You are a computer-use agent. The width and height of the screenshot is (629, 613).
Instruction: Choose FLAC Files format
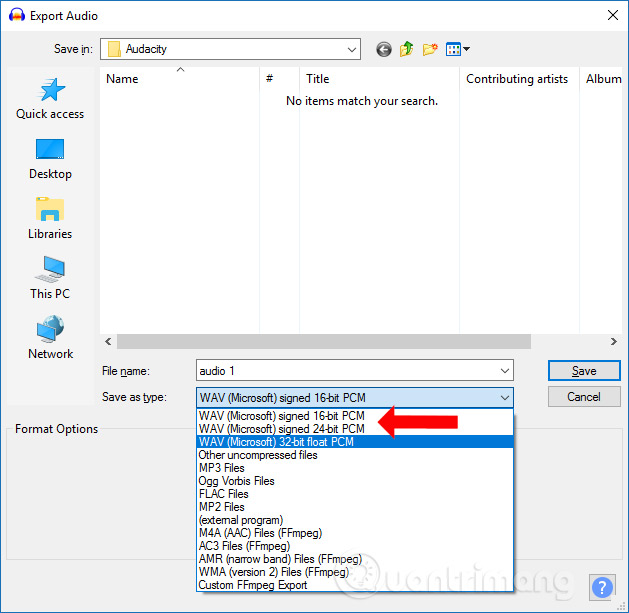(x=355, y=494)
